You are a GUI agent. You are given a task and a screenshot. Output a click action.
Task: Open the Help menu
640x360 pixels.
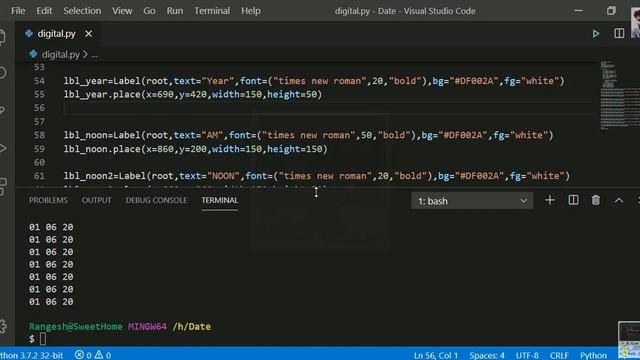point(251,11)
